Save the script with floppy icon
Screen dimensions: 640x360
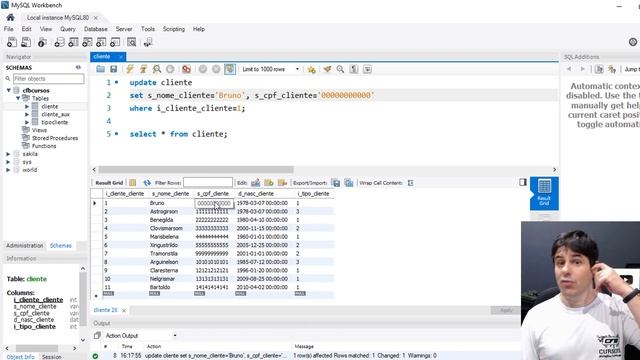click(x=113, y=69)
